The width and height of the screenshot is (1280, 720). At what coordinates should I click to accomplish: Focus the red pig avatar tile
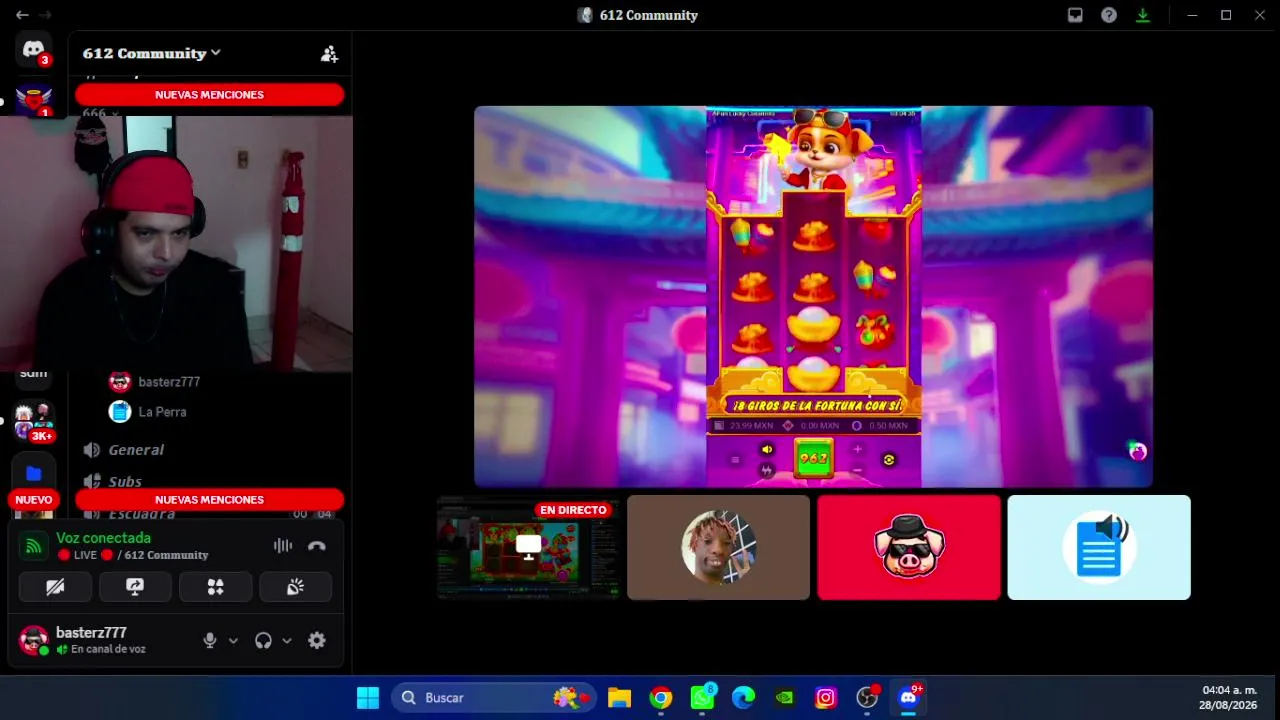tap(909, 548)
